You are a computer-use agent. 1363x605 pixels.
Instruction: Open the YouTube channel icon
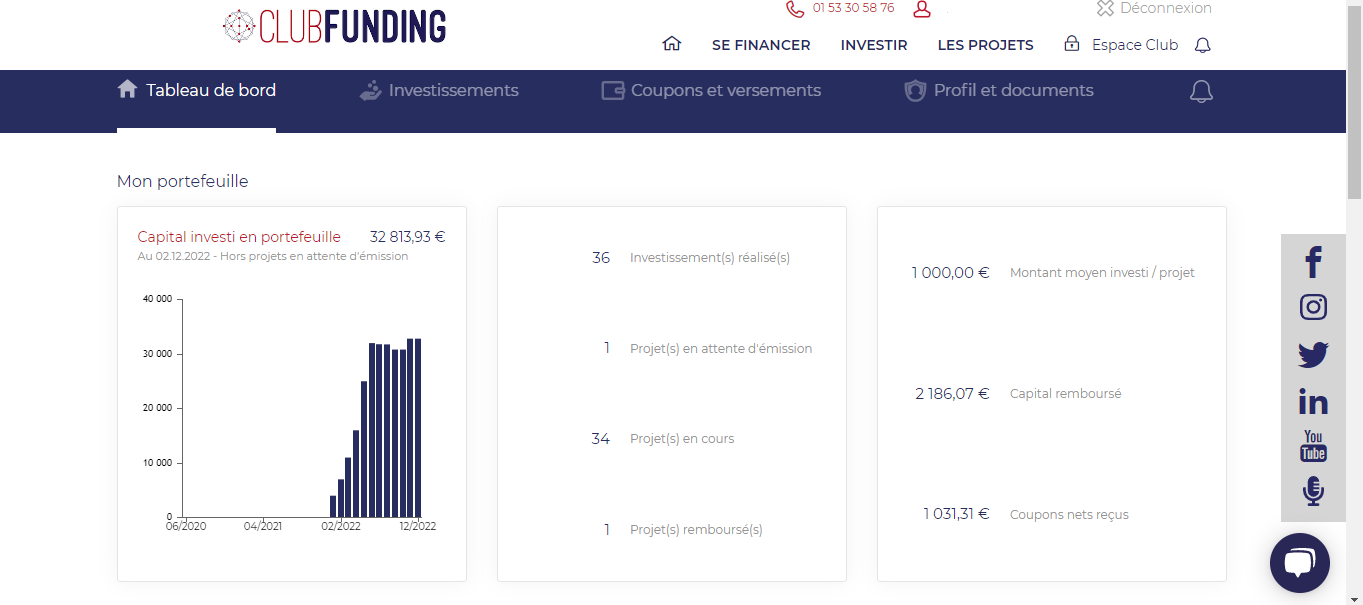click(1313, 446)
